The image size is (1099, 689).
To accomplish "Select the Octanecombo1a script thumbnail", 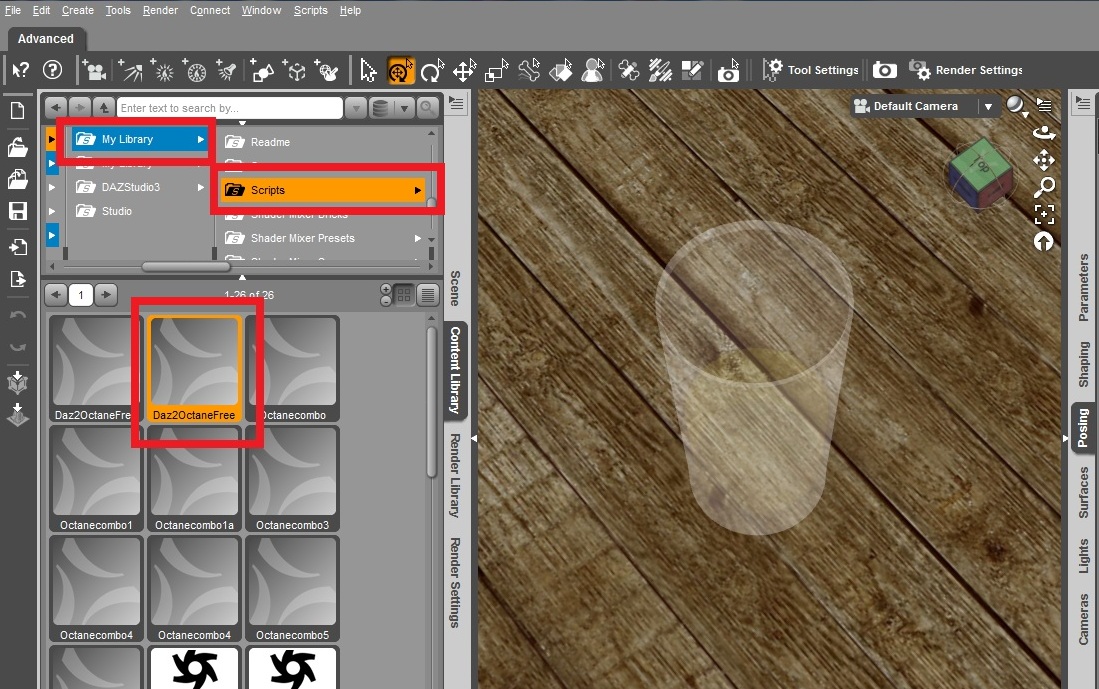I will 194,479.
